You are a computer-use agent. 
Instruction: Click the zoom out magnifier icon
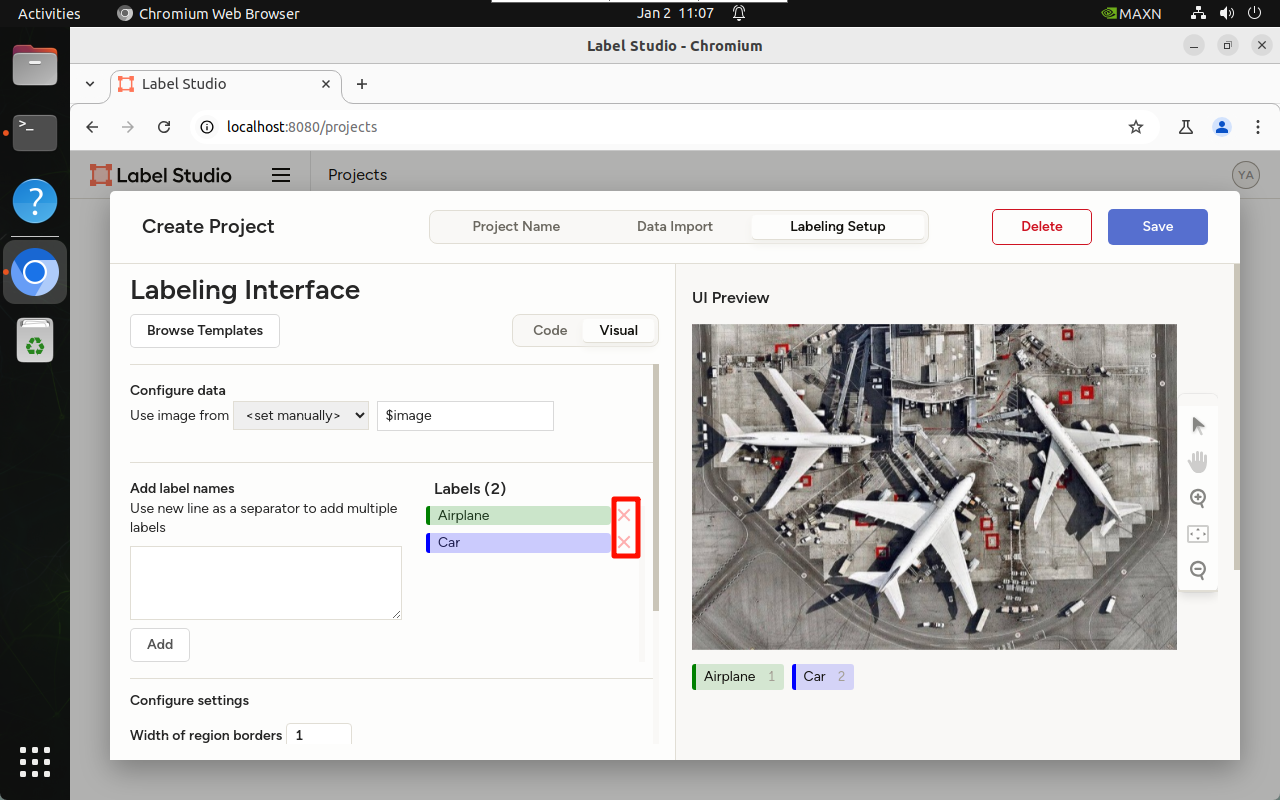[x=1198, y=570]
